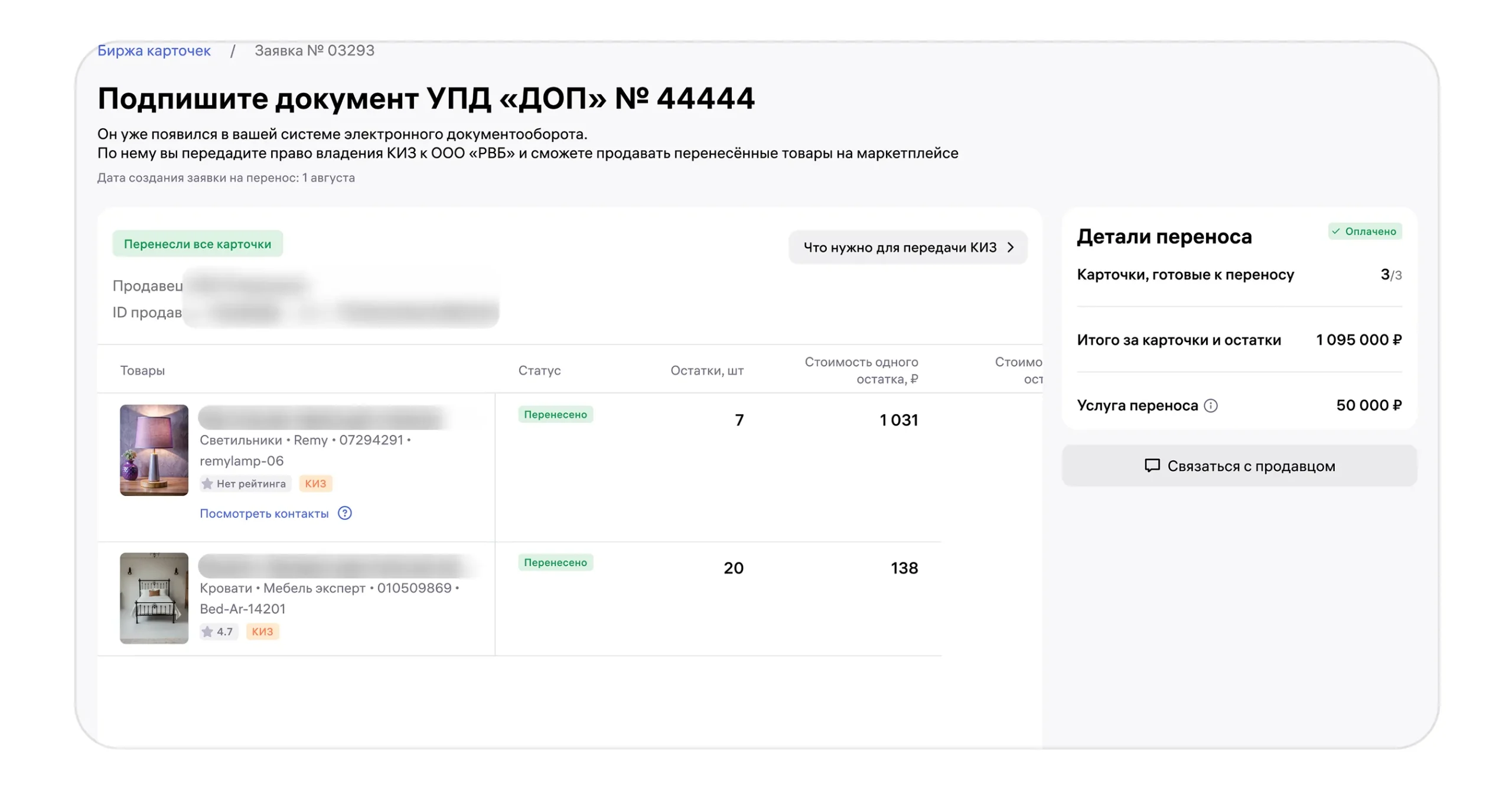Open Что нужно для передачи КИЗ

(x=907, y=247)
